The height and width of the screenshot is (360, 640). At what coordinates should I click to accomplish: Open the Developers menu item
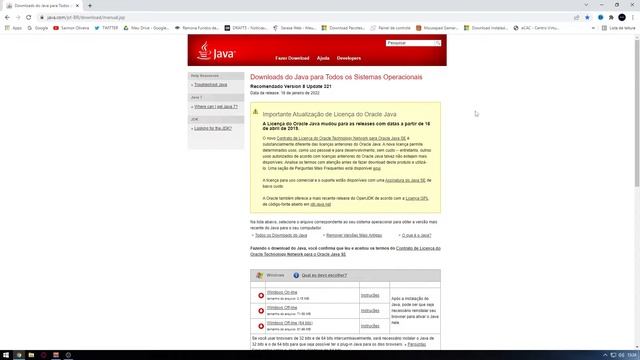[x=349, y=58]
